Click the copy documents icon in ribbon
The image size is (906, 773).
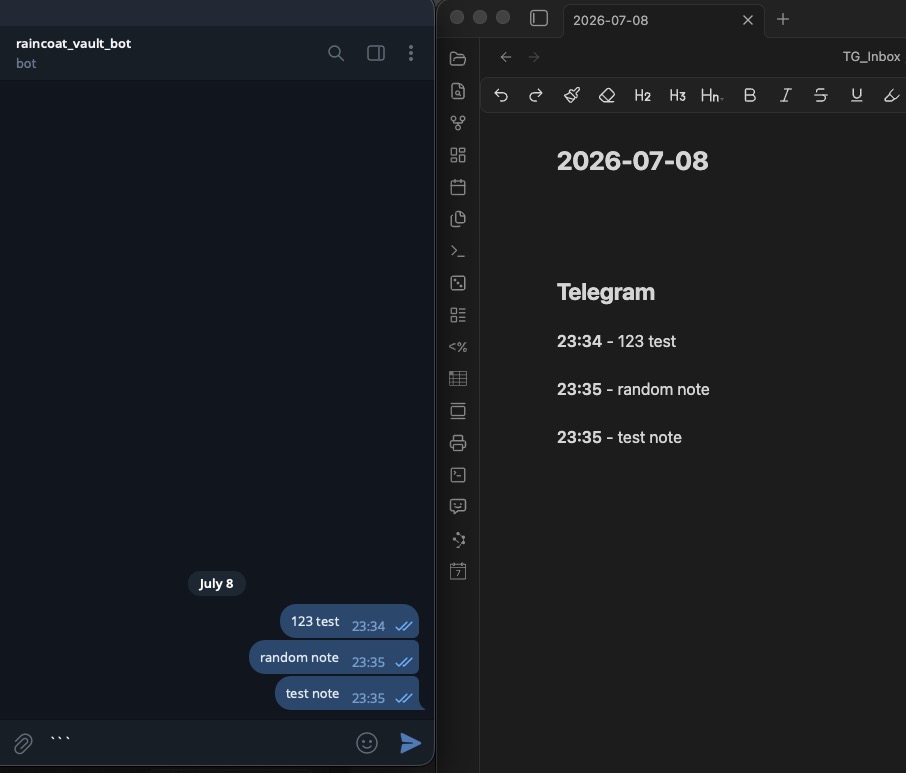[x=458, y=219]
